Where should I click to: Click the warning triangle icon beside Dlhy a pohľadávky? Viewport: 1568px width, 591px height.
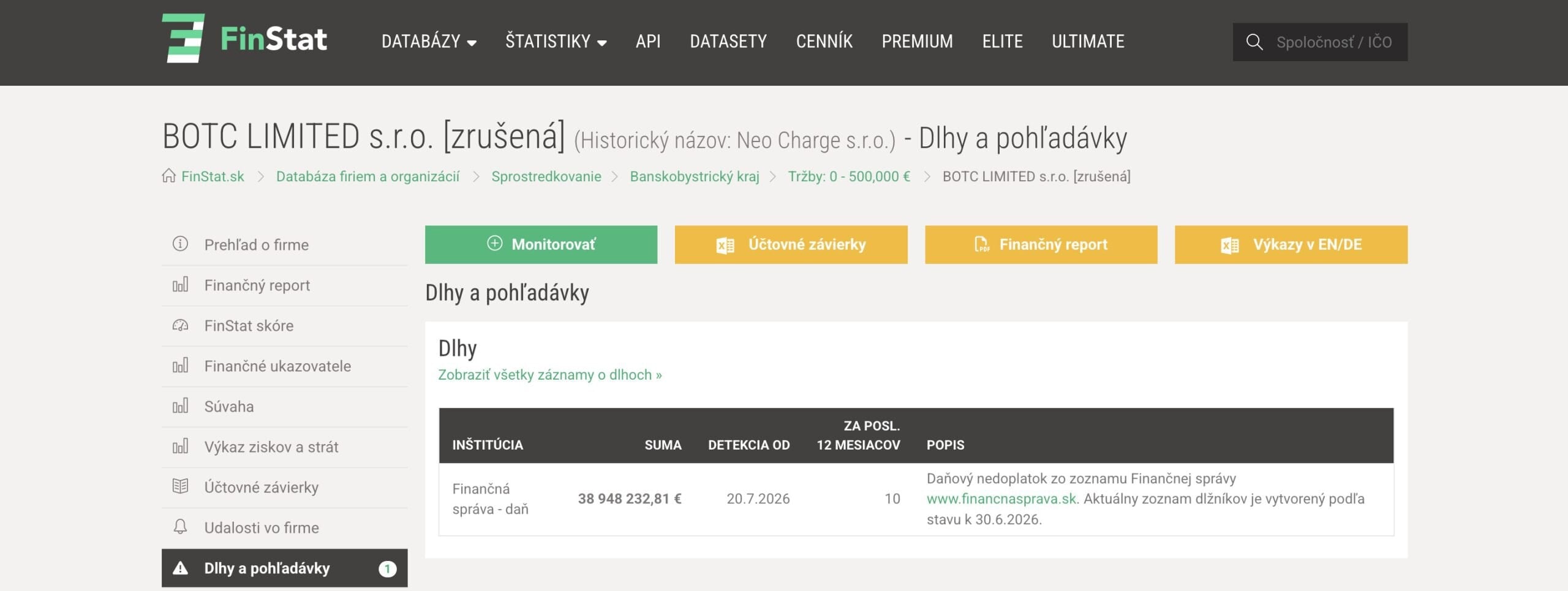180,568
